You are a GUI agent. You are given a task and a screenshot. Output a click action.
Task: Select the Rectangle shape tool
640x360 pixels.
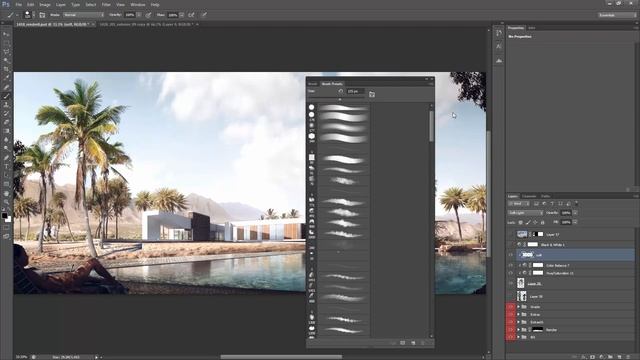click(6, 184)
